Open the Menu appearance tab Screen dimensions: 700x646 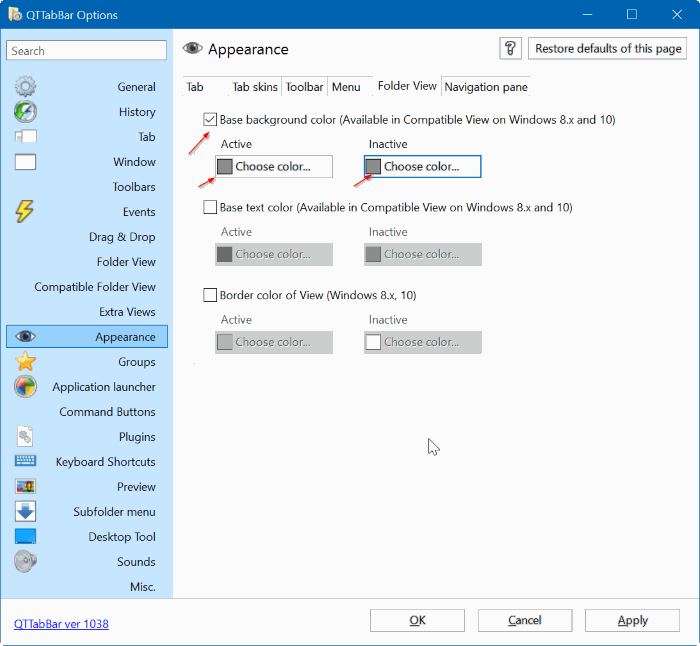(346, 87)
